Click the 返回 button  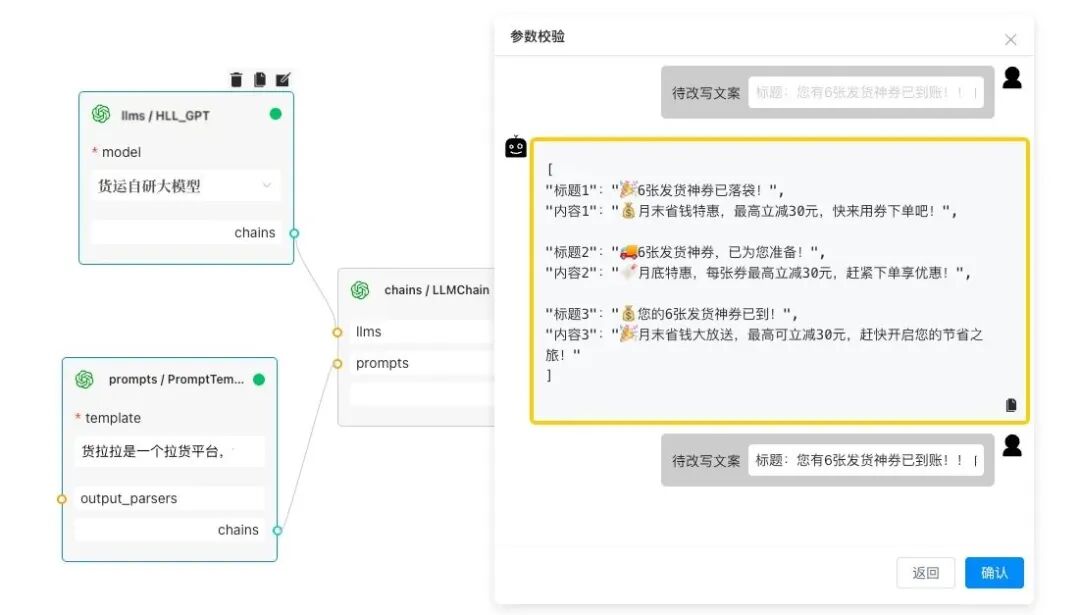(926, 572)
